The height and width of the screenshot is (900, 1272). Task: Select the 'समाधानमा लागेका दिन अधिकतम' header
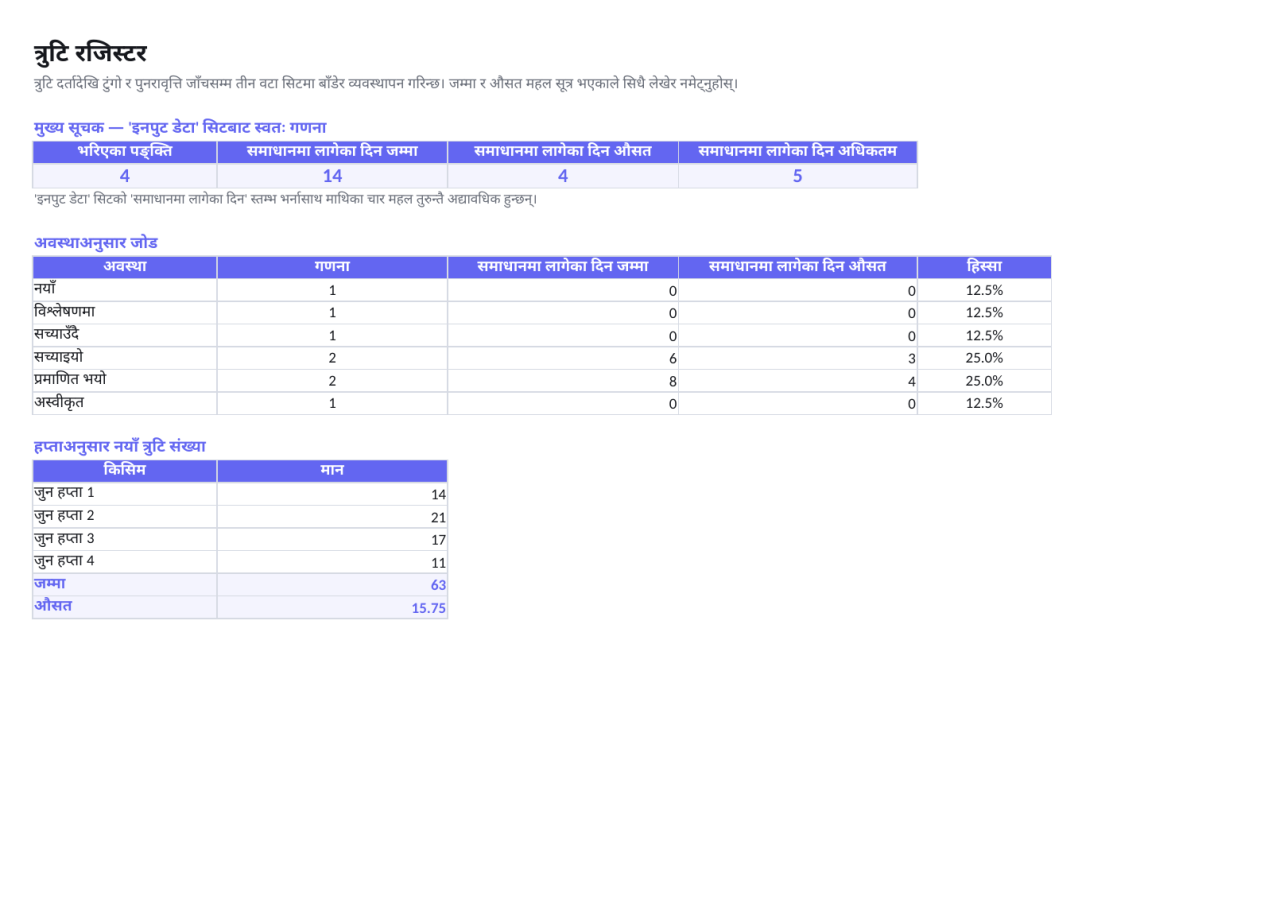tap(798, 152)
